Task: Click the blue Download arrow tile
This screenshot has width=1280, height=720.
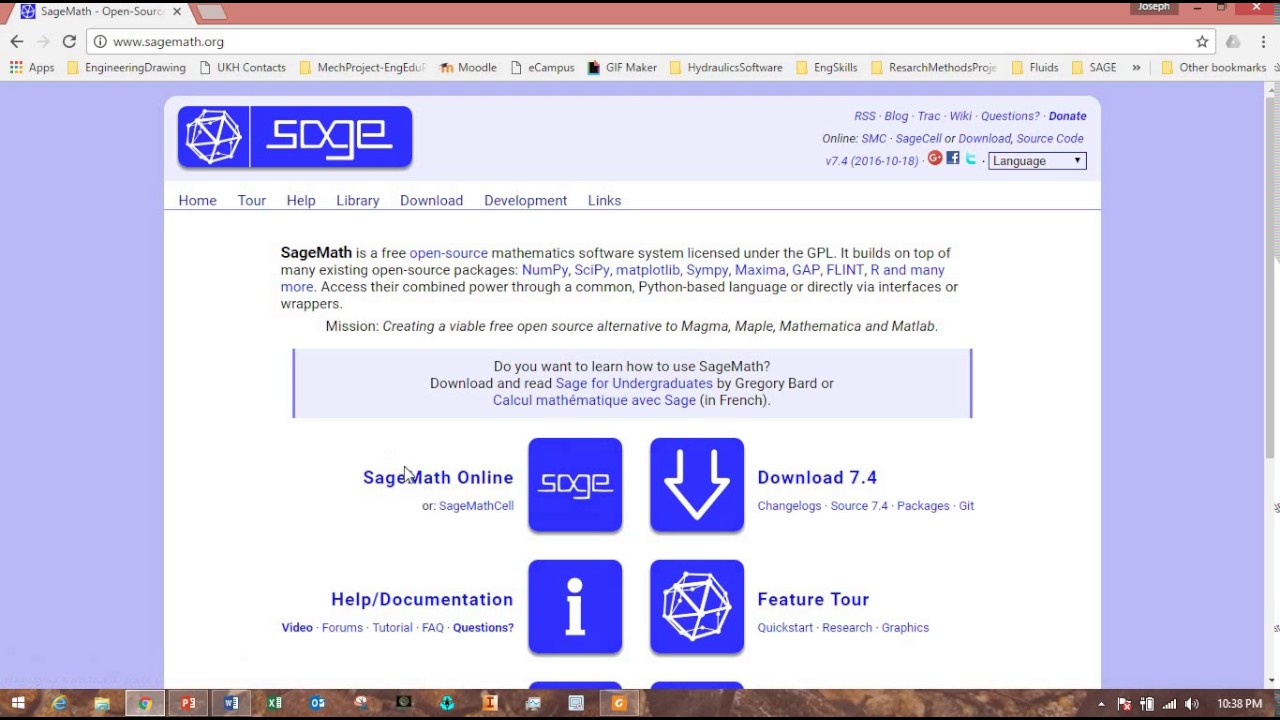Action: point(697,484)
